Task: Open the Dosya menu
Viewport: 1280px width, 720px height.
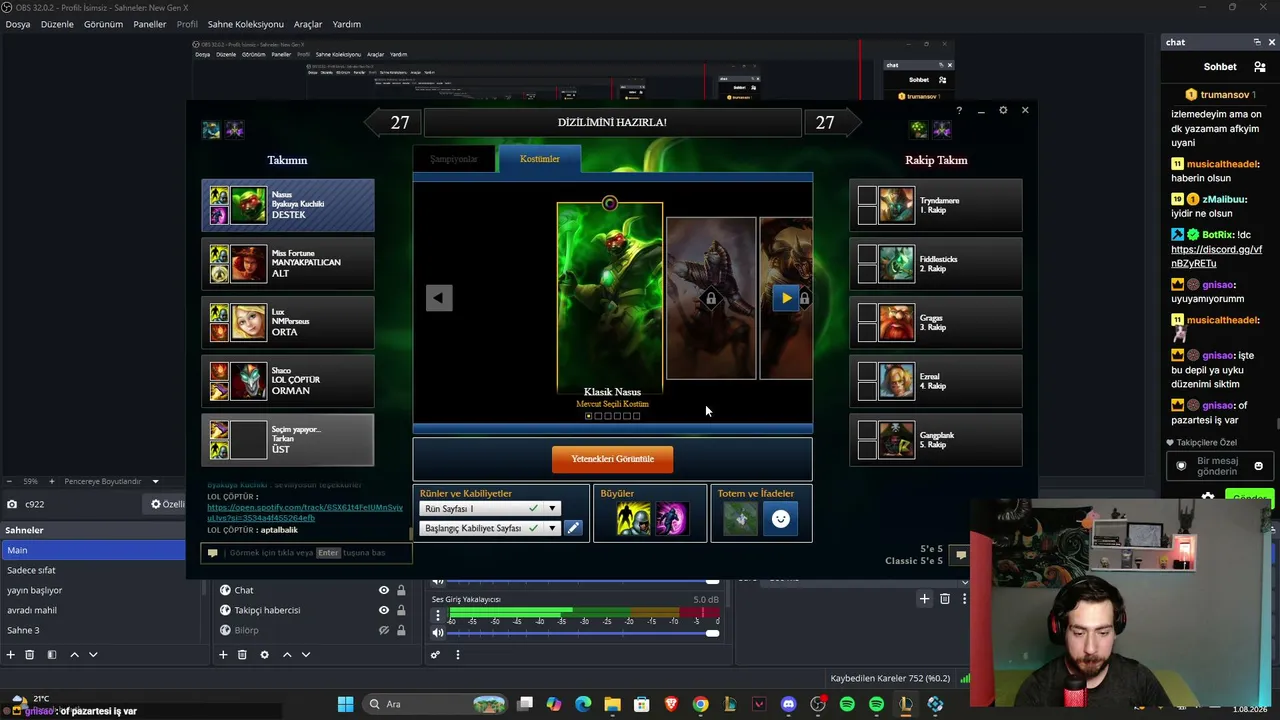Action: (18, 24)
